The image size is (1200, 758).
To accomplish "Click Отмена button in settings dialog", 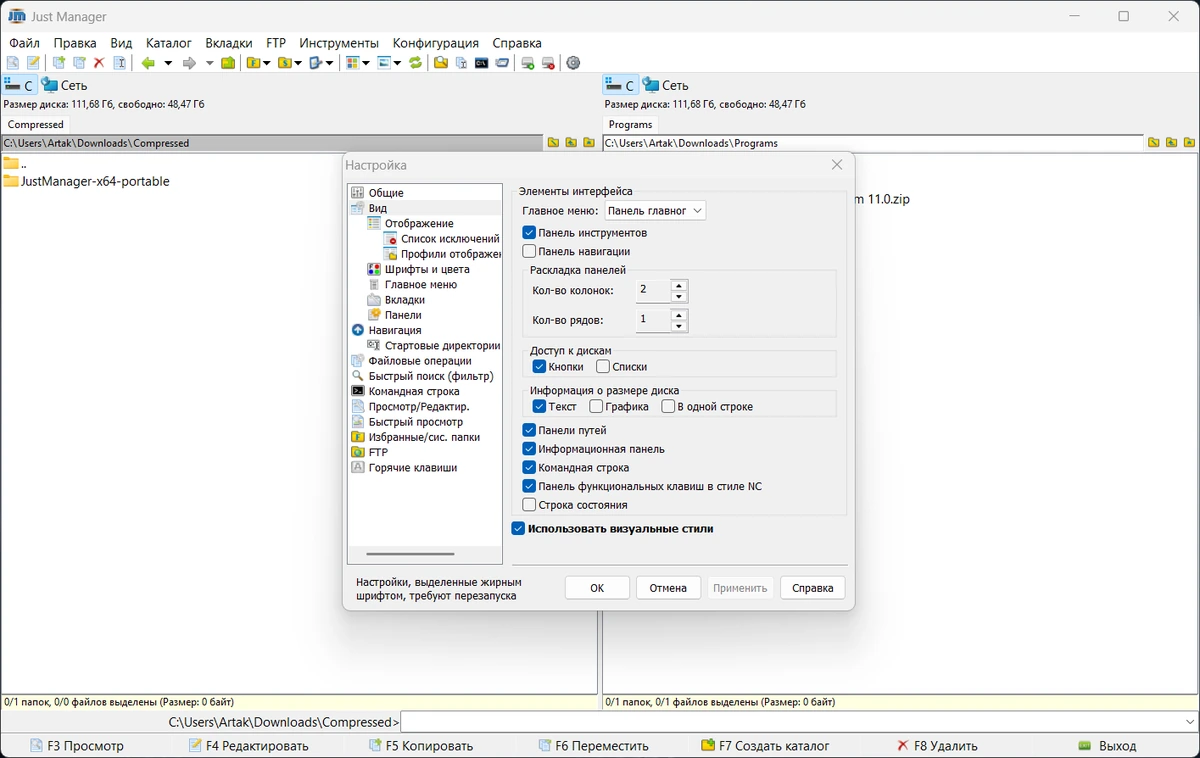I will tap(668, 588).
